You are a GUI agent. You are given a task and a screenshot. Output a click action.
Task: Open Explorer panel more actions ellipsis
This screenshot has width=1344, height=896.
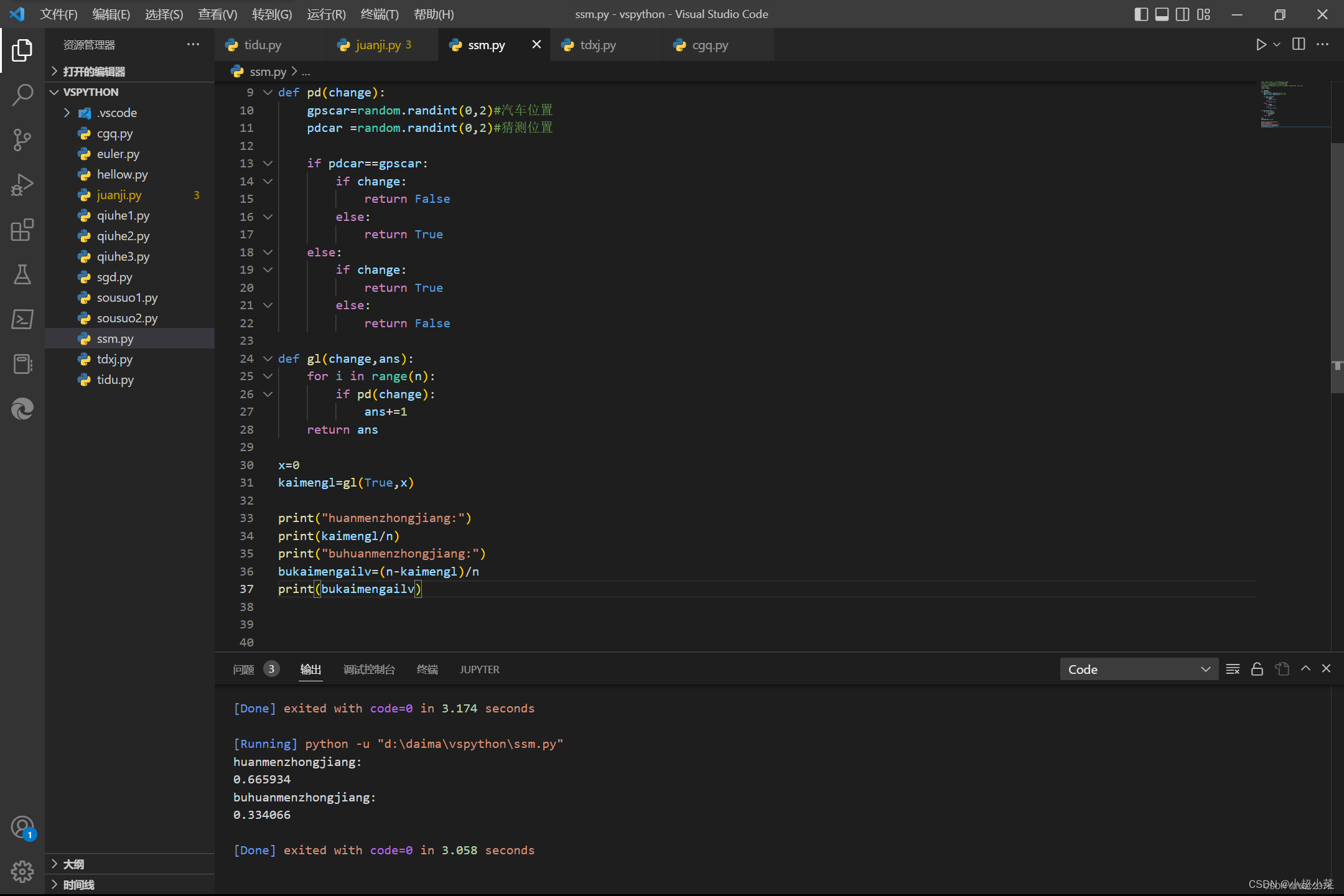click(193, 44)
